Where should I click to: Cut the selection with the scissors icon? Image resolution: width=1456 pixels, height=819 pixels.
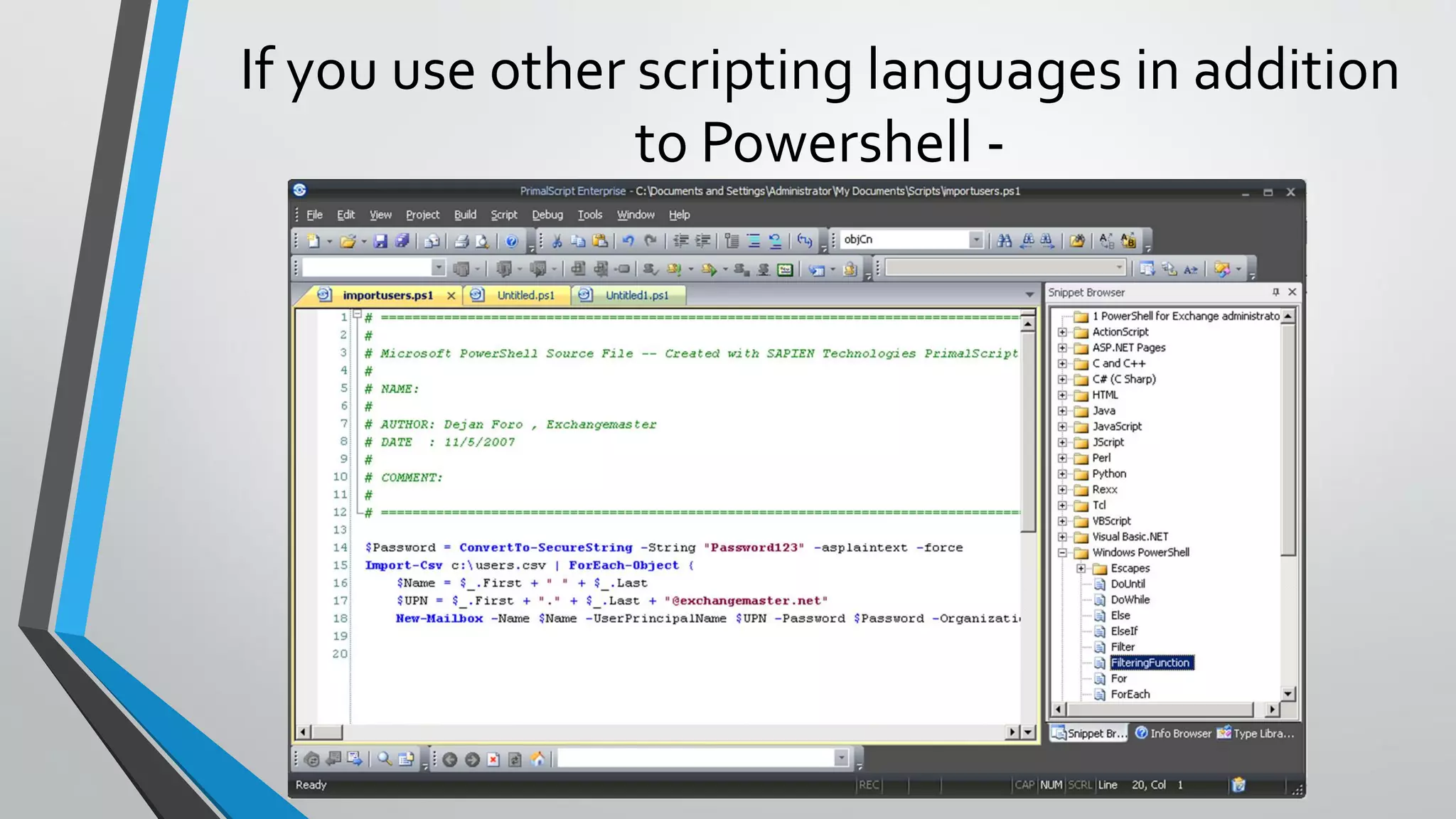point(557,241)
